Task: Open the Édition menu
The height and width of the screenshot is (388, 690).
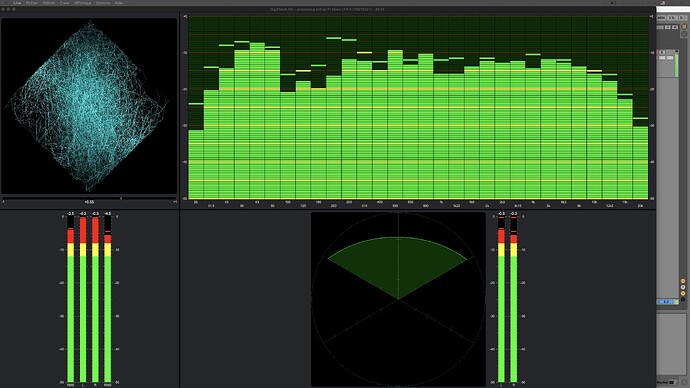Action: pyautogui.click(x=48, y=3)
